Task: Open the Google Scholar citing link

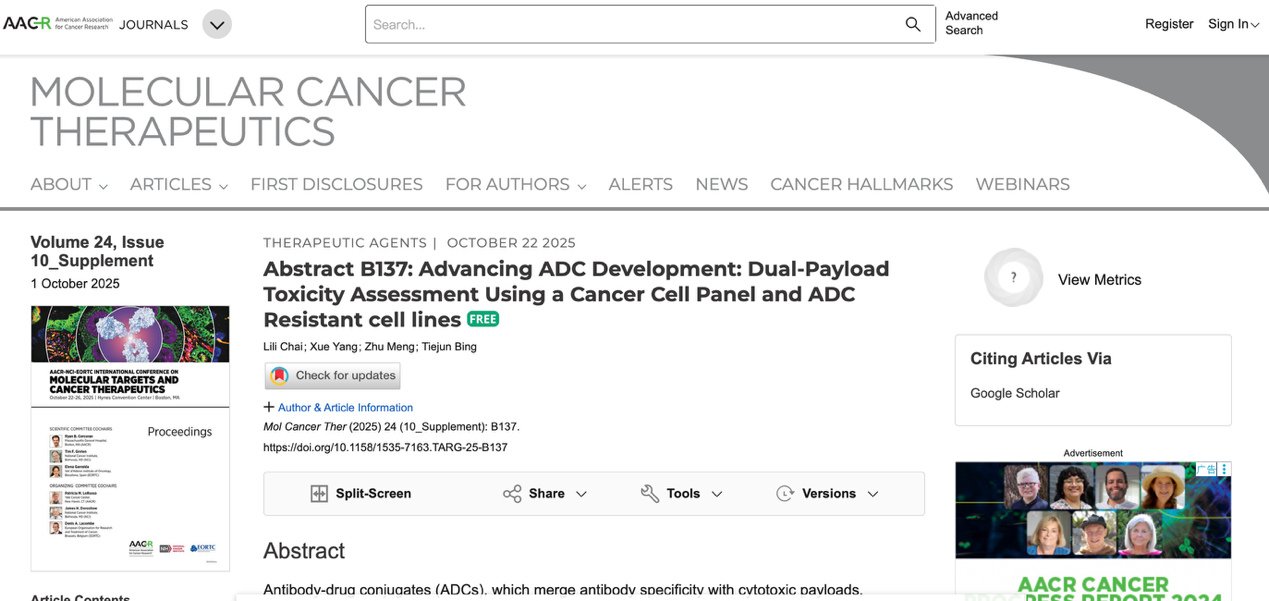Action: click(x=1014, y=393)
